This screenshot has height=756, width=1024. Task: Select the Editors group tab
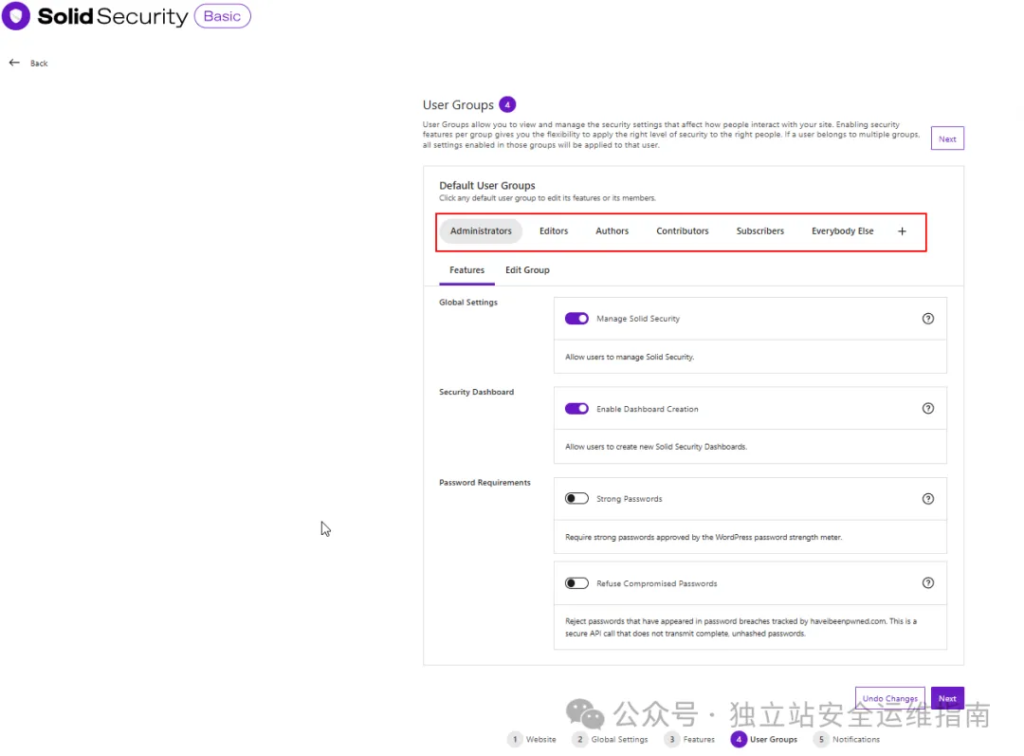pyautogui.click(x=554, y=231)
